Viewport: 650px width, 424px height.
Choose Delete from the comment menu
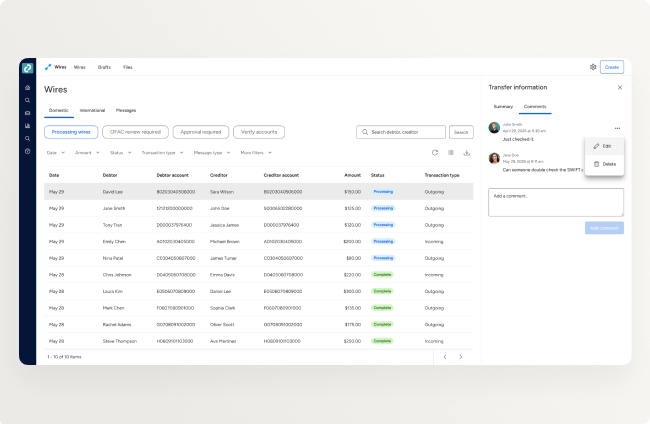click(x=604, y=164)
